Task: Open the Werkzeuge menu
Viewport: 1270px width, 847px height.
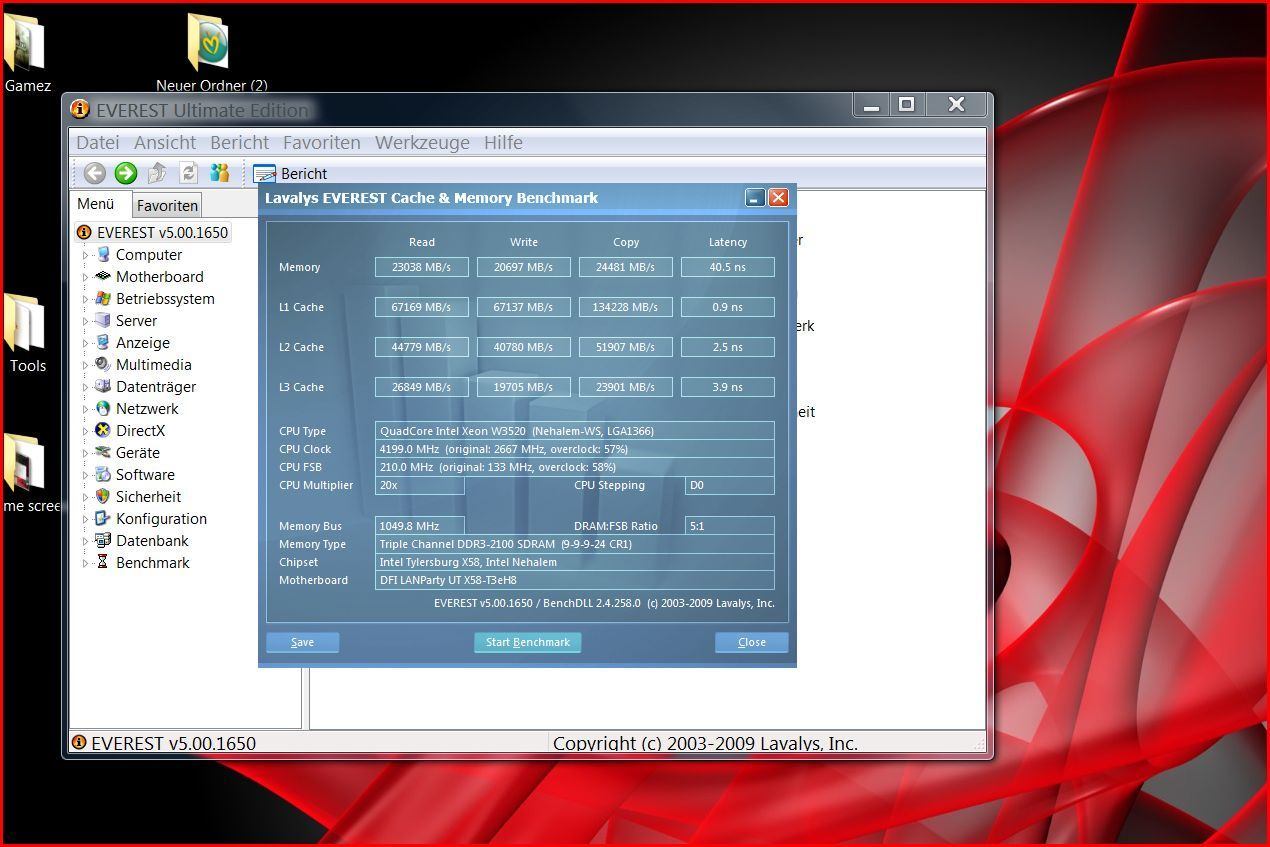Action: [x=422, y=142]
